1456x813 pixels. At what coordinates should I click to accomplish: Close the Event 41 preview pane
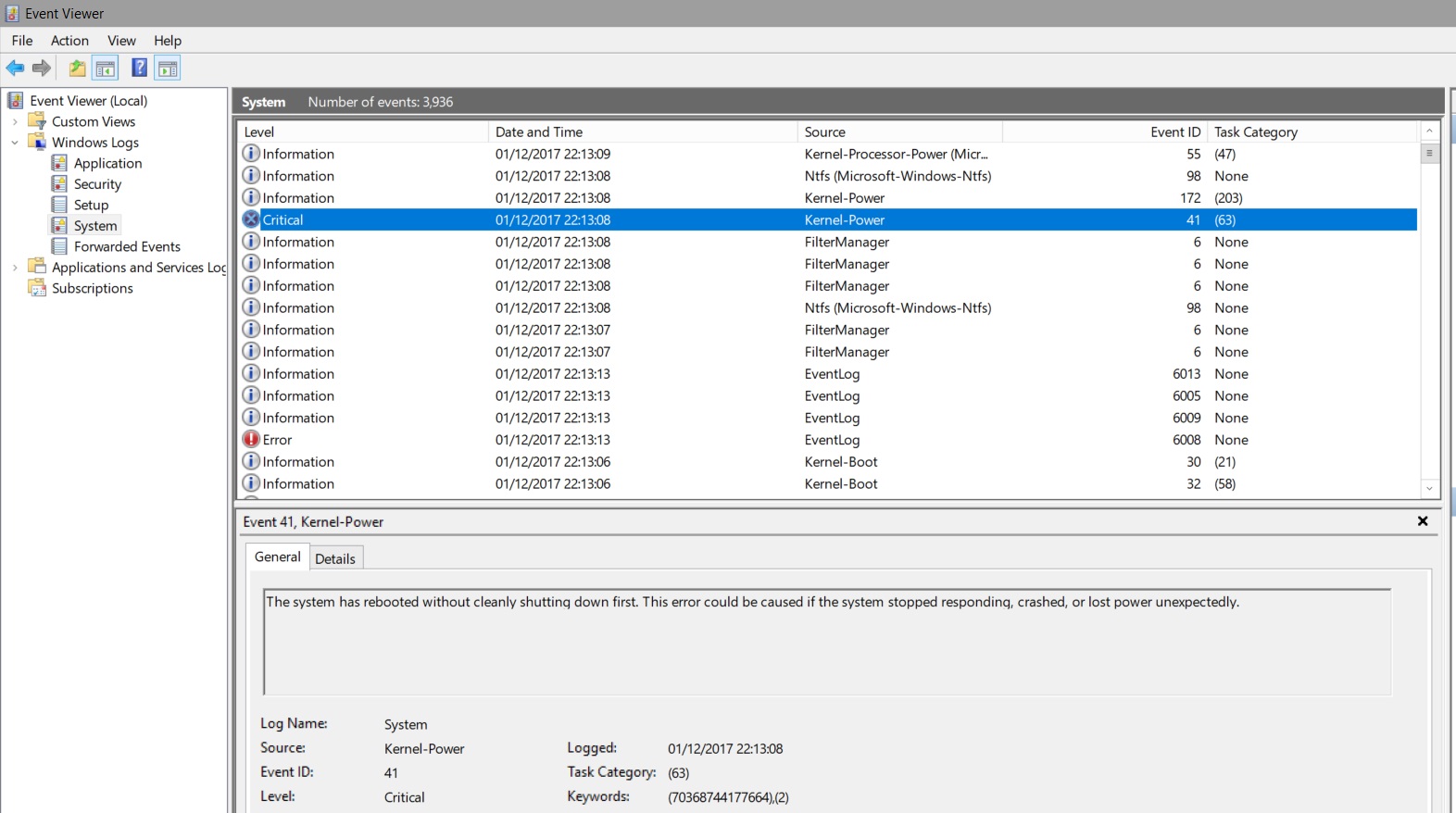[1423, 521]
